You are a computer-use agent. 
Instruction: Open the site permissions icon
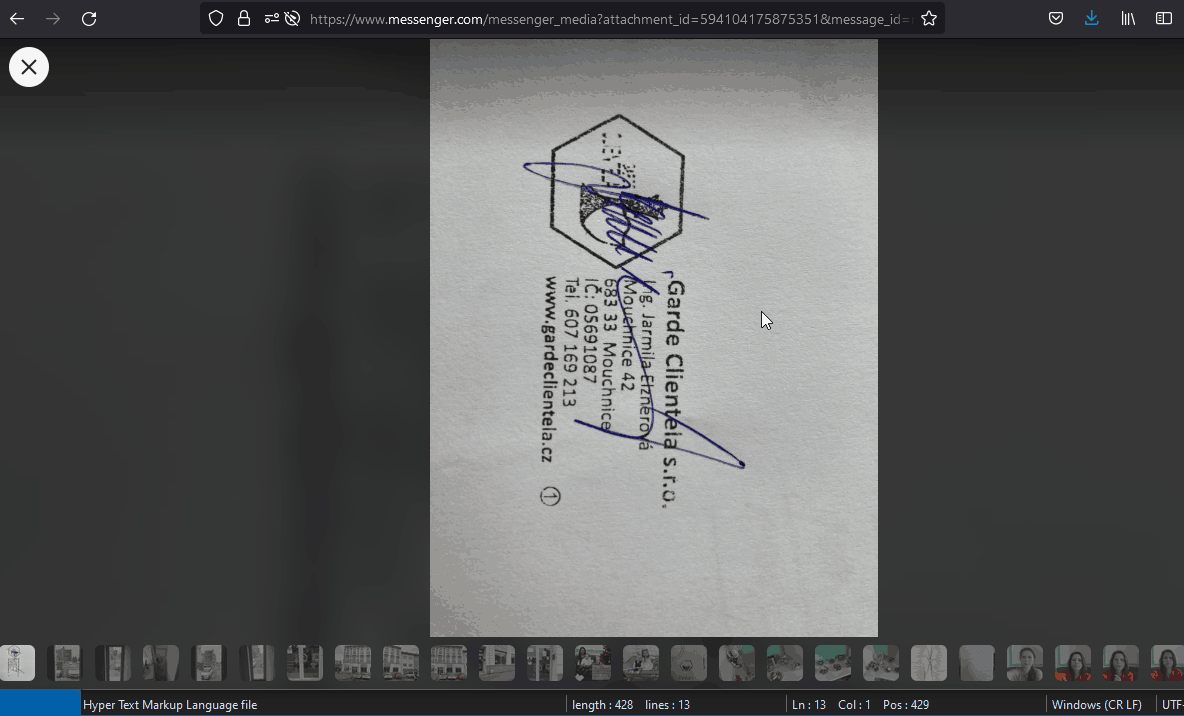pyautogui.click(x=271, y=19)
